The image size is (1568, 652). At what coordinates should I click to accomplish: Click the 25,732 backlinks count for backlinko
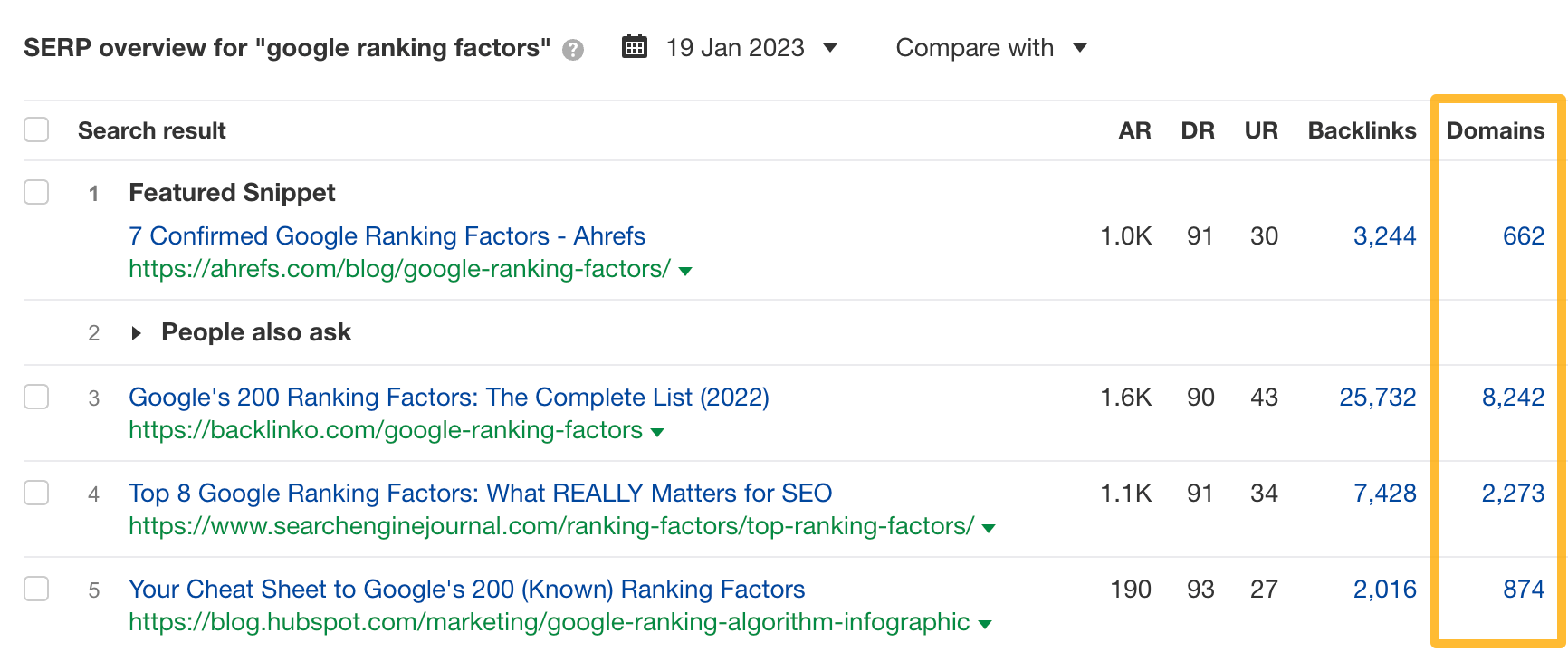click(1378, 397)
